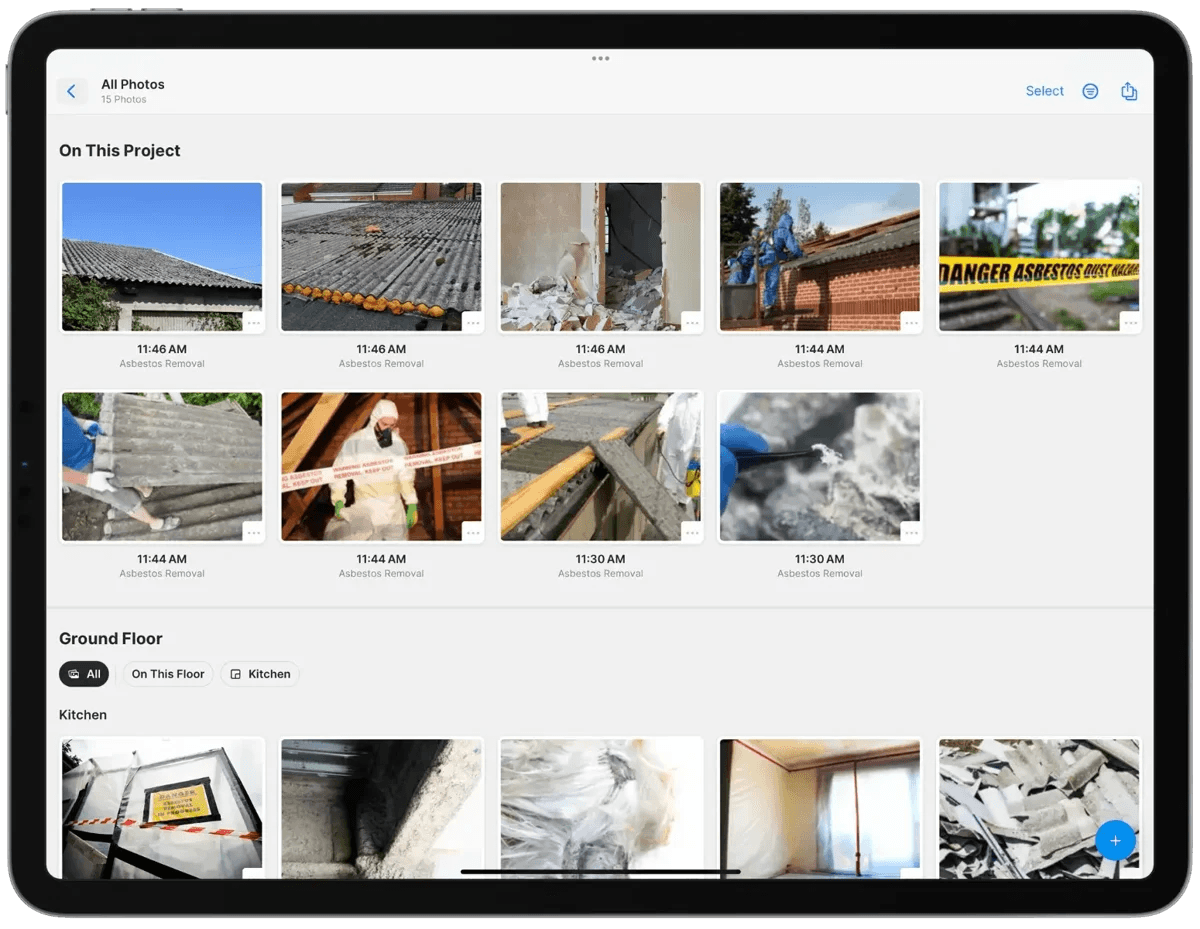
Task: Open the blue sky asbestos roof photo
Action: tap(162, 256)
